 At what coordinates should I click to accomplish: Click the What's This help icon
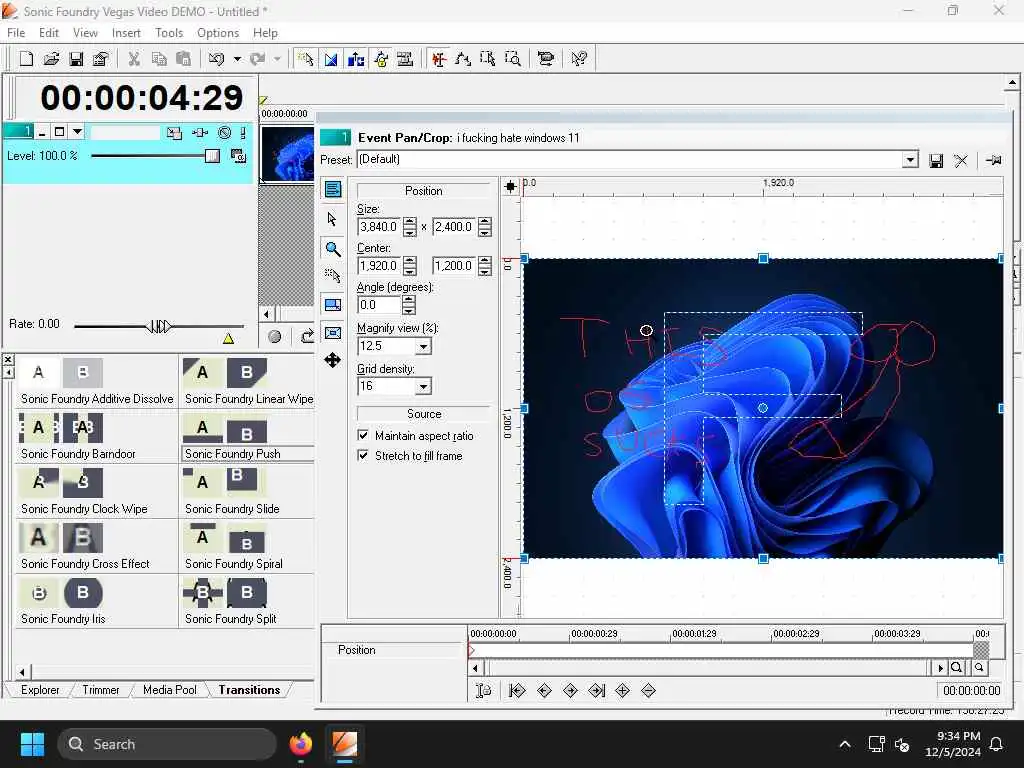pos(579,59)
